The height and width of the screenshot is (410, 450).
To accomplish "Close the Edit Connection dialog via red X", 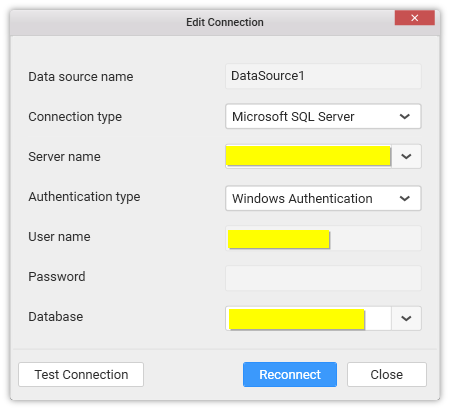I will click(x=415, y=18).
